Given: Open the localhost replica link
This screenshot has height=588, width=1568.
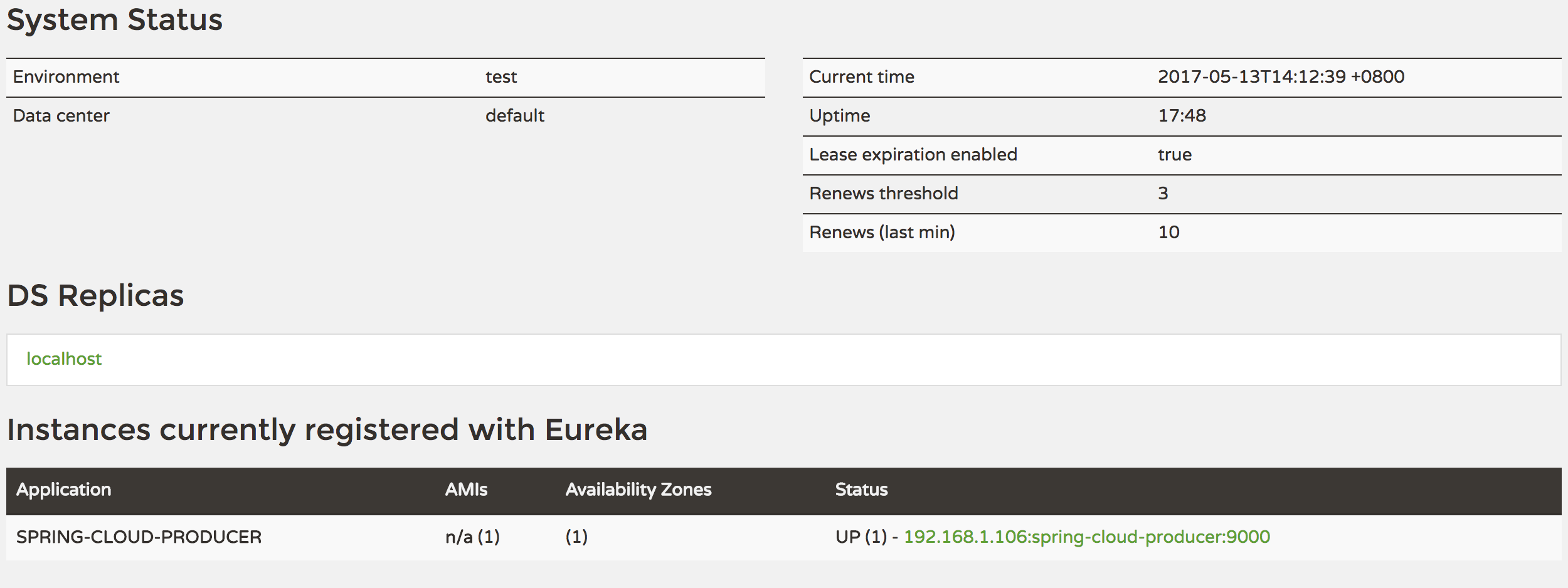Looking at the screenshot, I should click(63, 359).
